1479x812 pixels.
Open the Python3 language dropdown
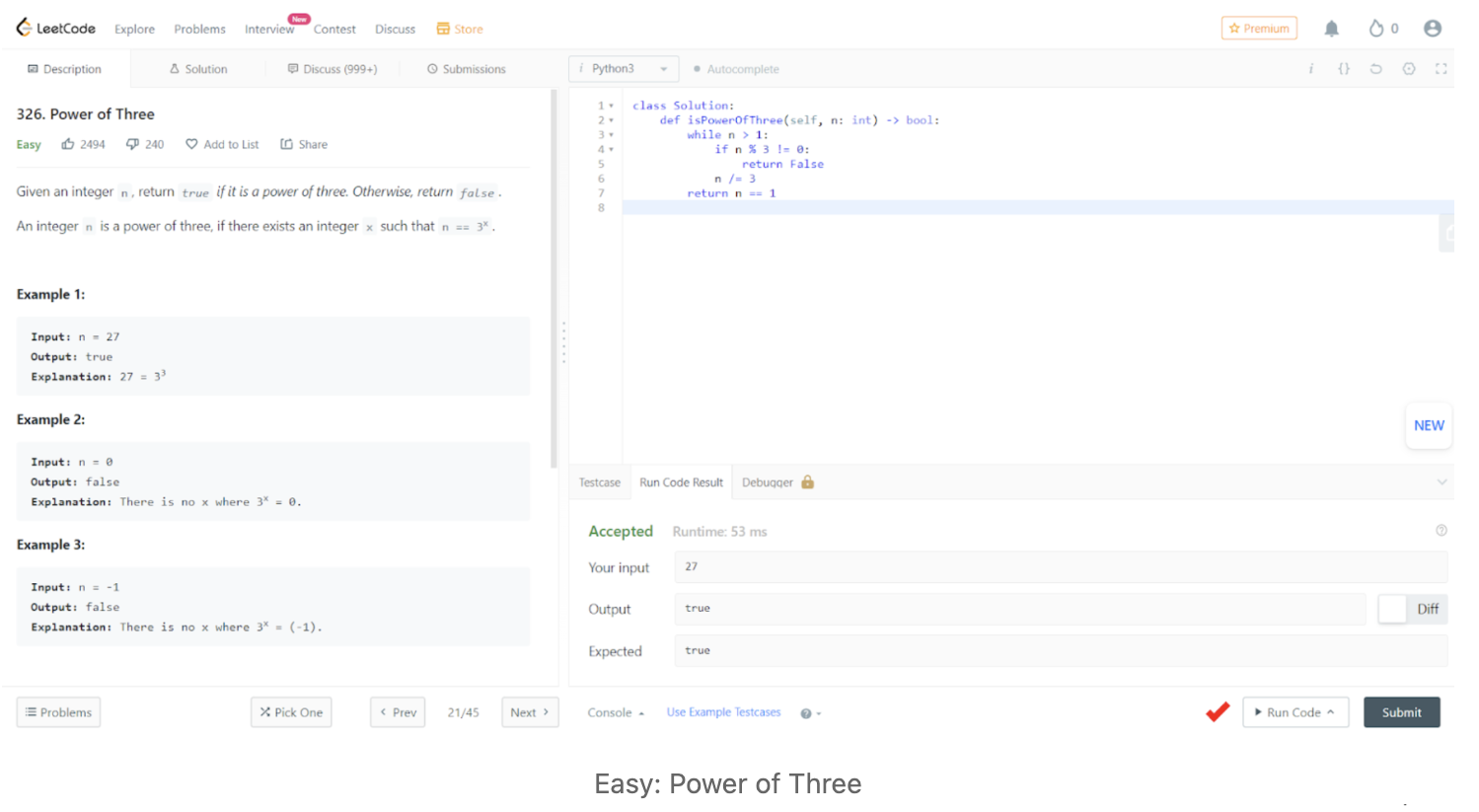point(624,69)
